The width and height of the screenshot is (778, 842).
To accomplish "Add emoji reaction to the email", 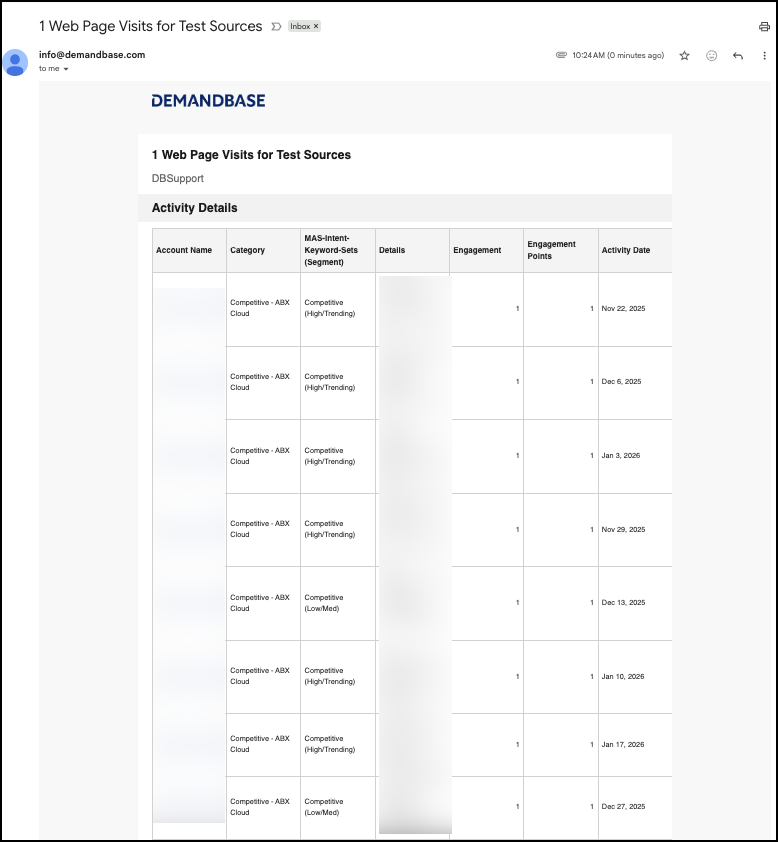I will point(711,55).
